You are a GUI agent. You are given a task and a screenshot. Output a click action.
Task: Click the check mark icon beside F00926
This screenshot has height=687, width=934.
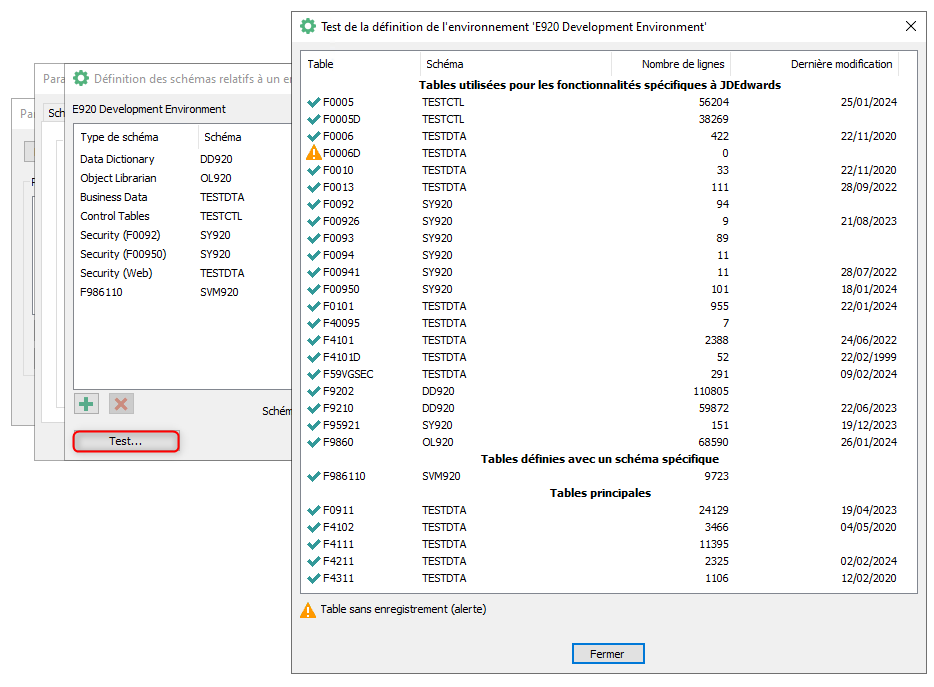tap(313, 221)
